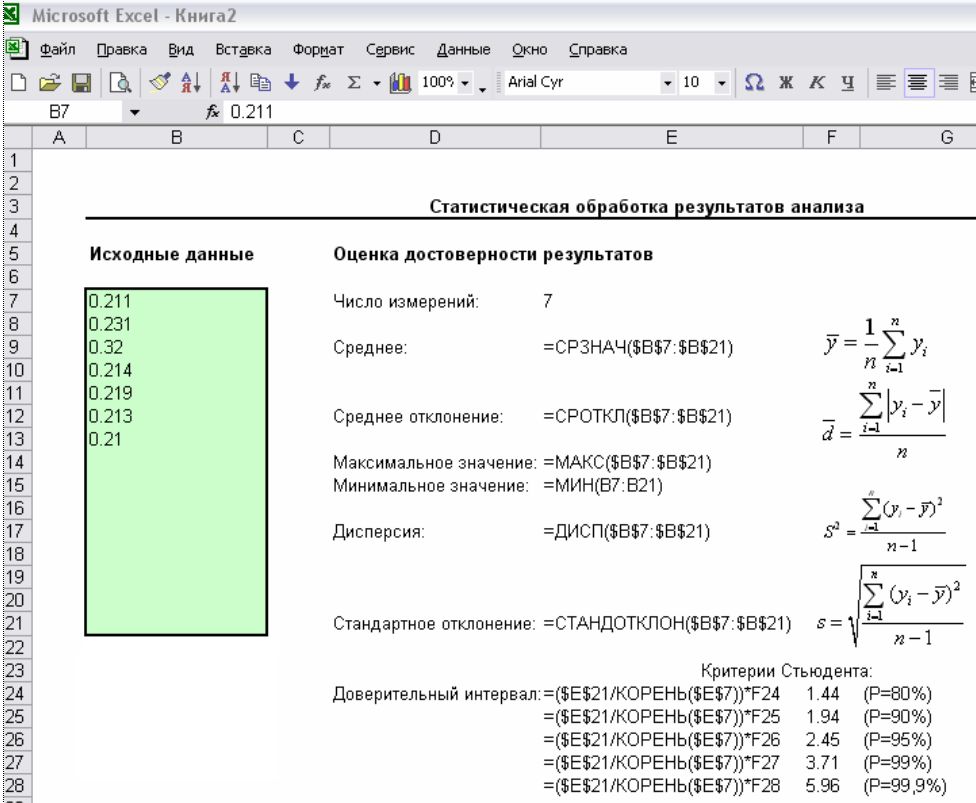This screenshot has height=803, width=976.
Task: Select the =МАКС($B$7:$B$21) formula cell
Action: [672, 463]
